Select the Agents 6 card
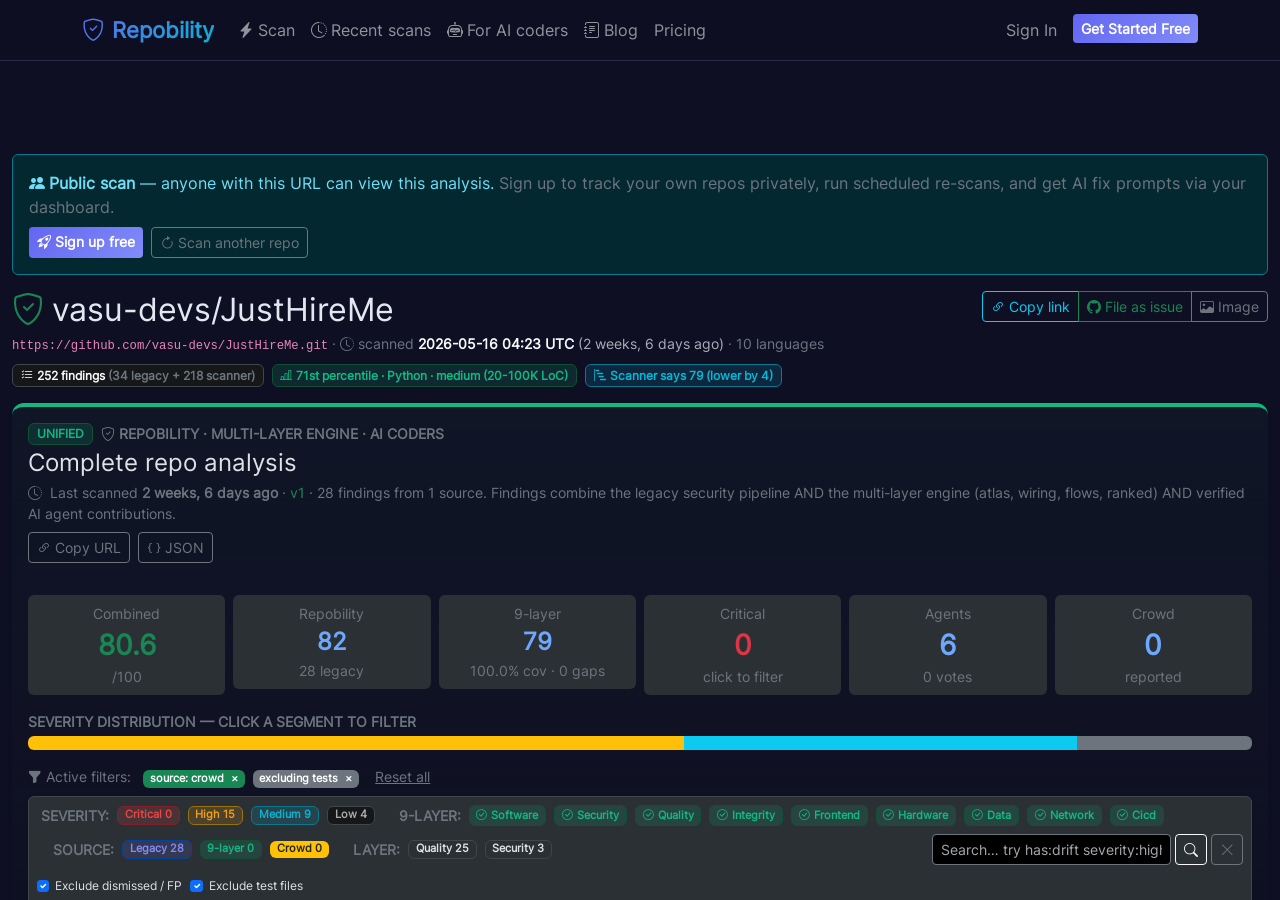 tap(948, 645)
